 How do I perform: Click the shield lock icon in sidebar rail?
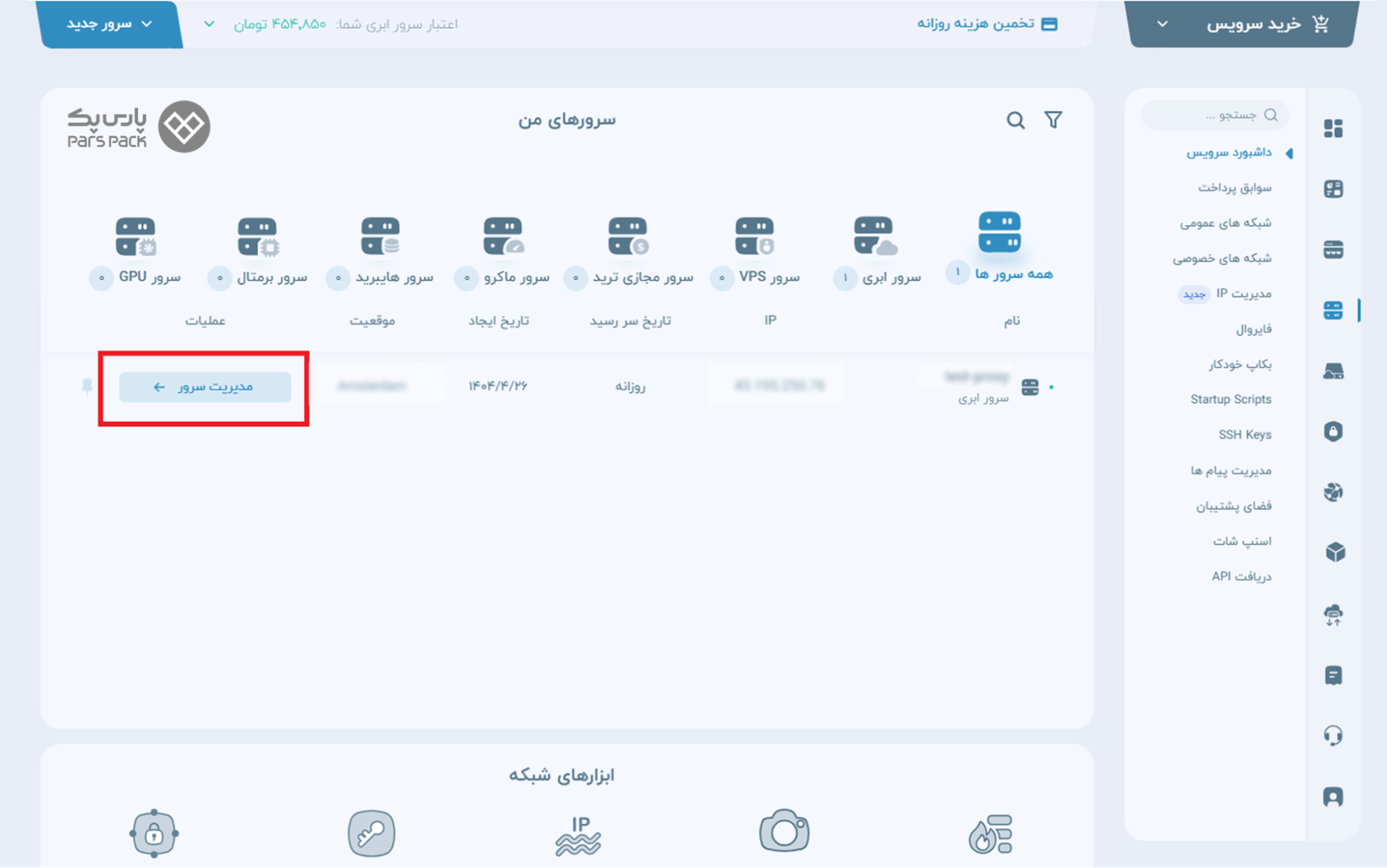(1333, 431)
